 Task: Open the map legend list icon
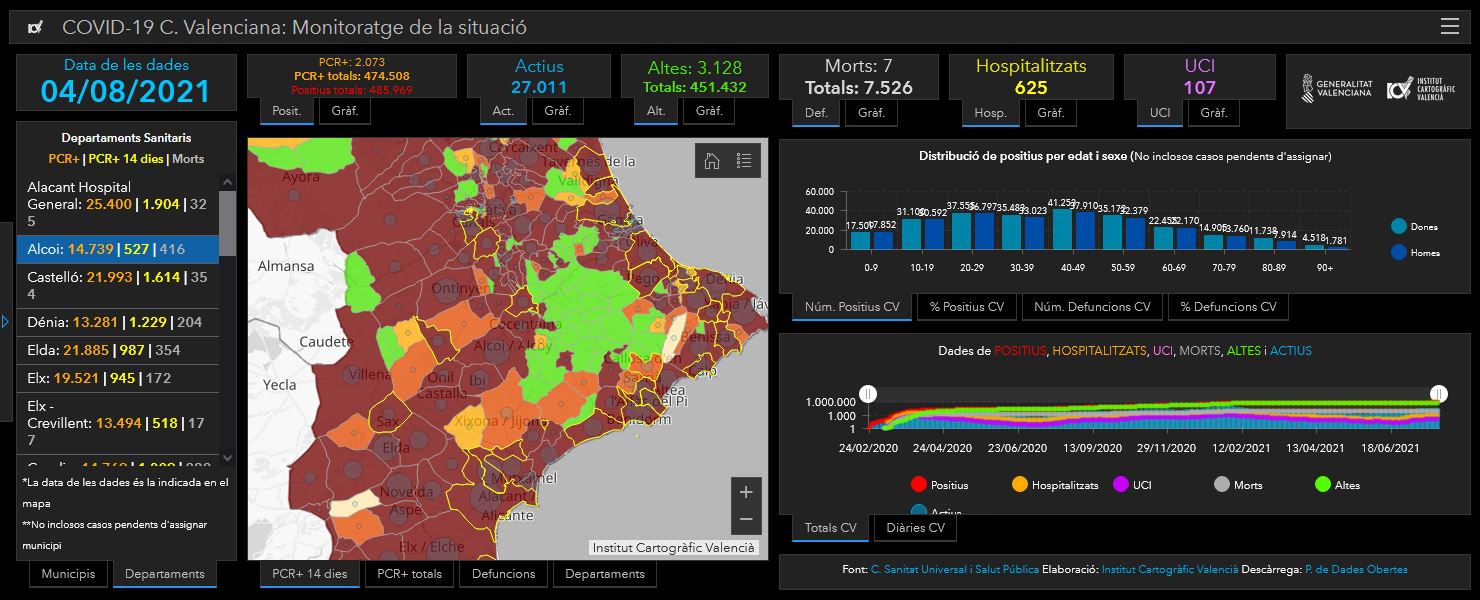click(x=744, y=161)
